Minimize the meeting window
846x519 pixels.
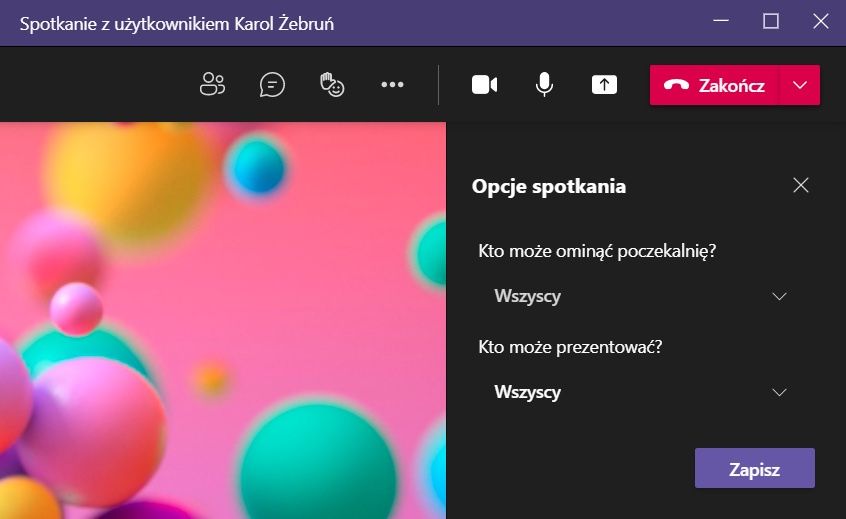pyautogui.click(x=721, y=22)
